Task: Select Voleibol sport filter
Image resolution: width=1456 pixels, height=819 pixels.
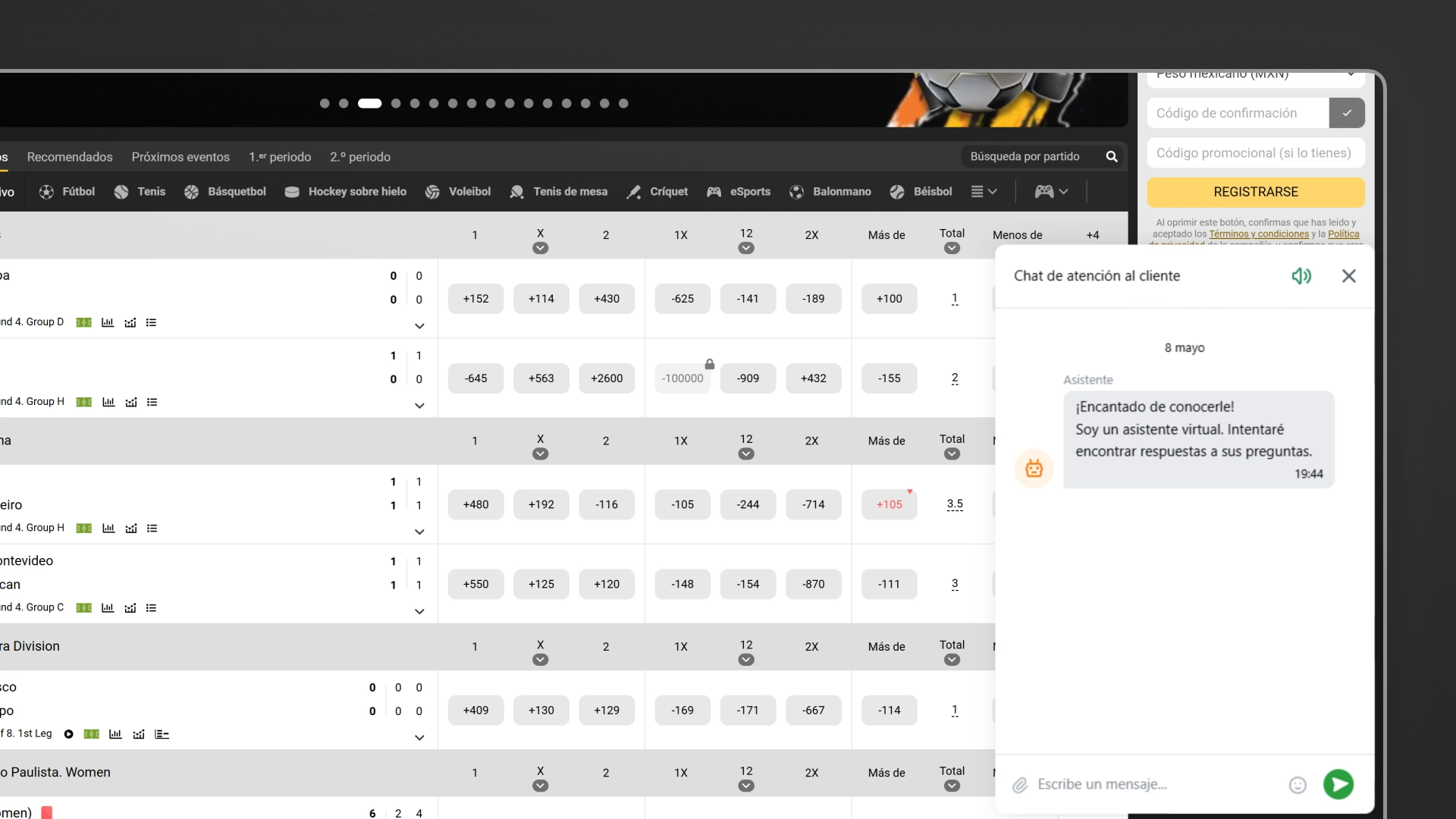Action: tap(458, 192)
